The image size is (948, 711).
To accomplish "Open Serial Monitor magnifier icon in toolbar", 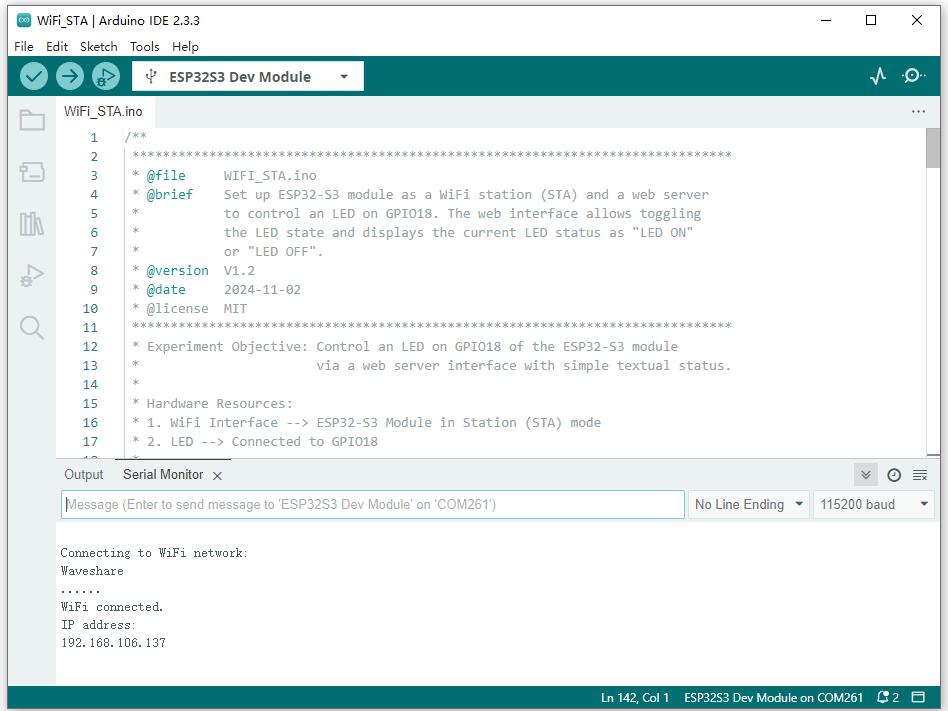I will pyautogui.click(x=913, y=77).
